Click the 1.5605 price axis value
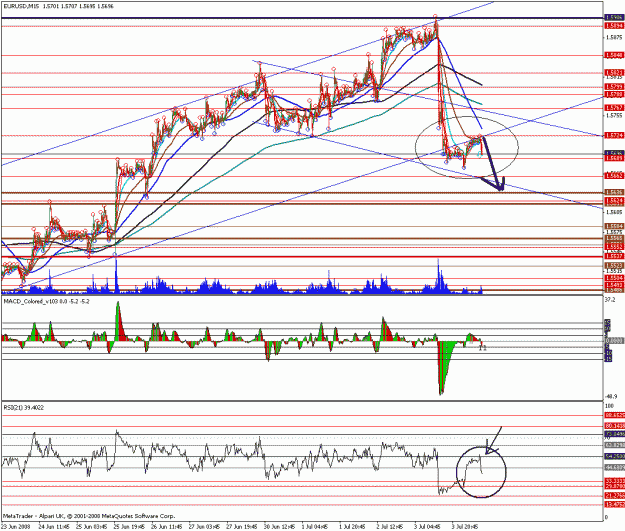The height and width of the screenshot is (531, 625). (x=614, y=212)
